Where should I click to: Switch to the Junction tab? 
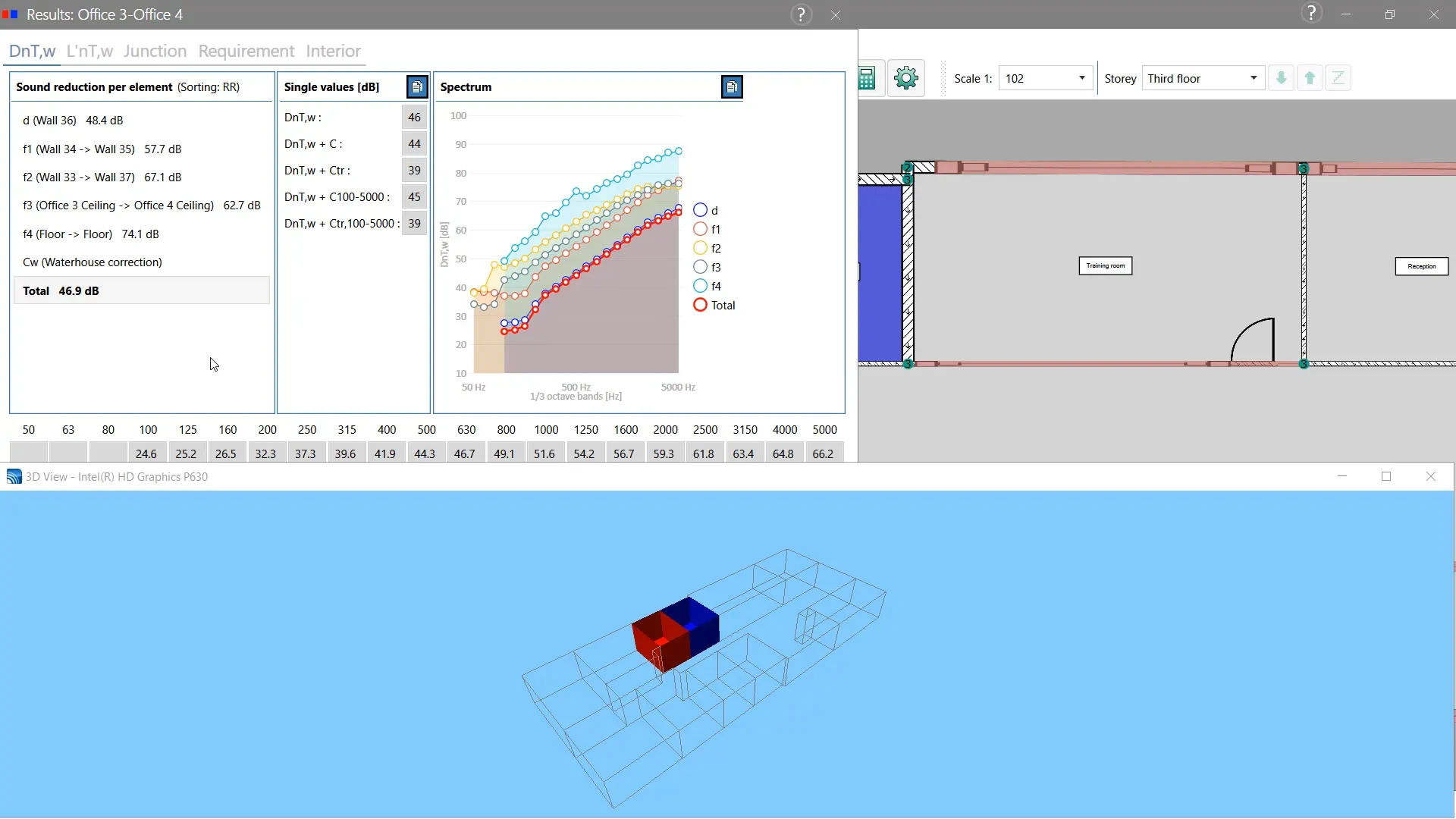[155, 51]
